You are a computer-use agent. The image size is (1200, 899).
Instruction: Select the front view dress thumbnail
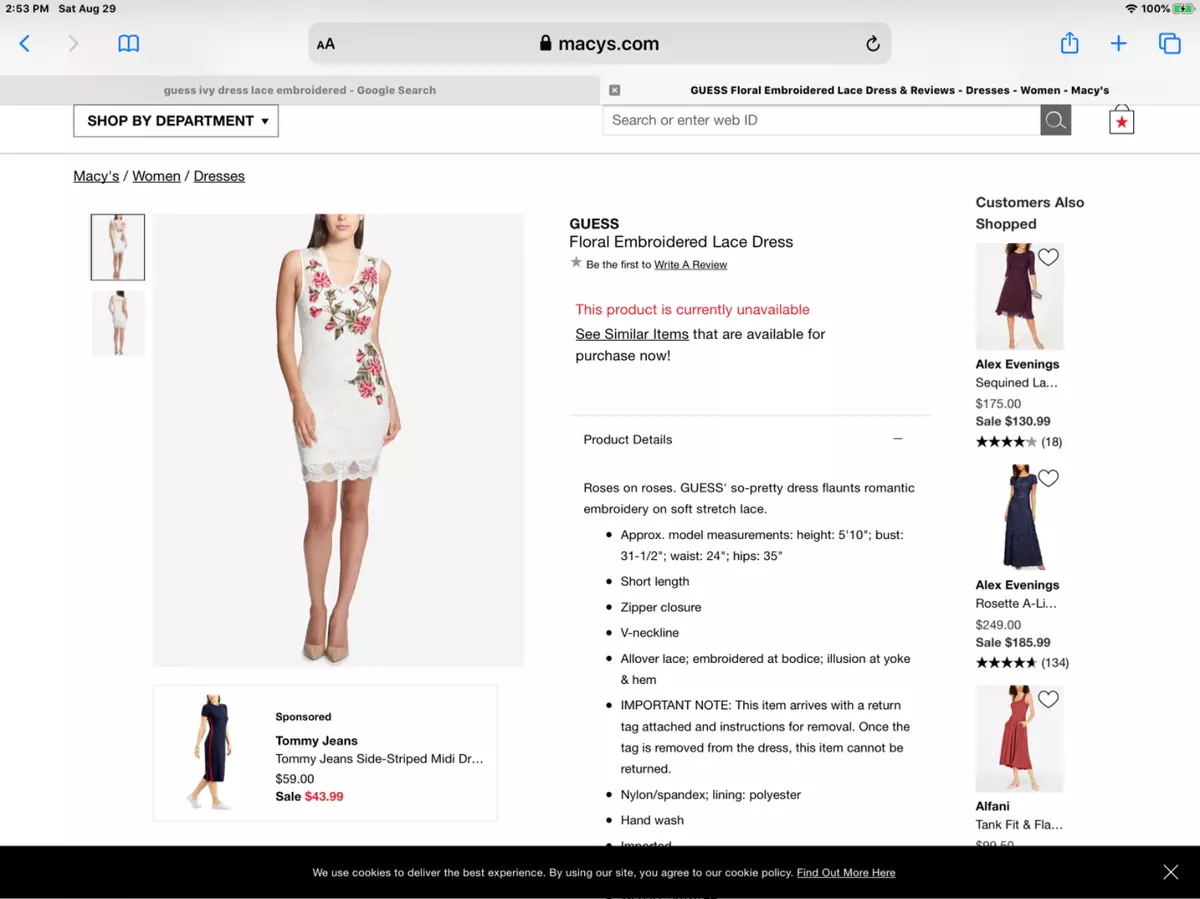click(x=118, y=247)
